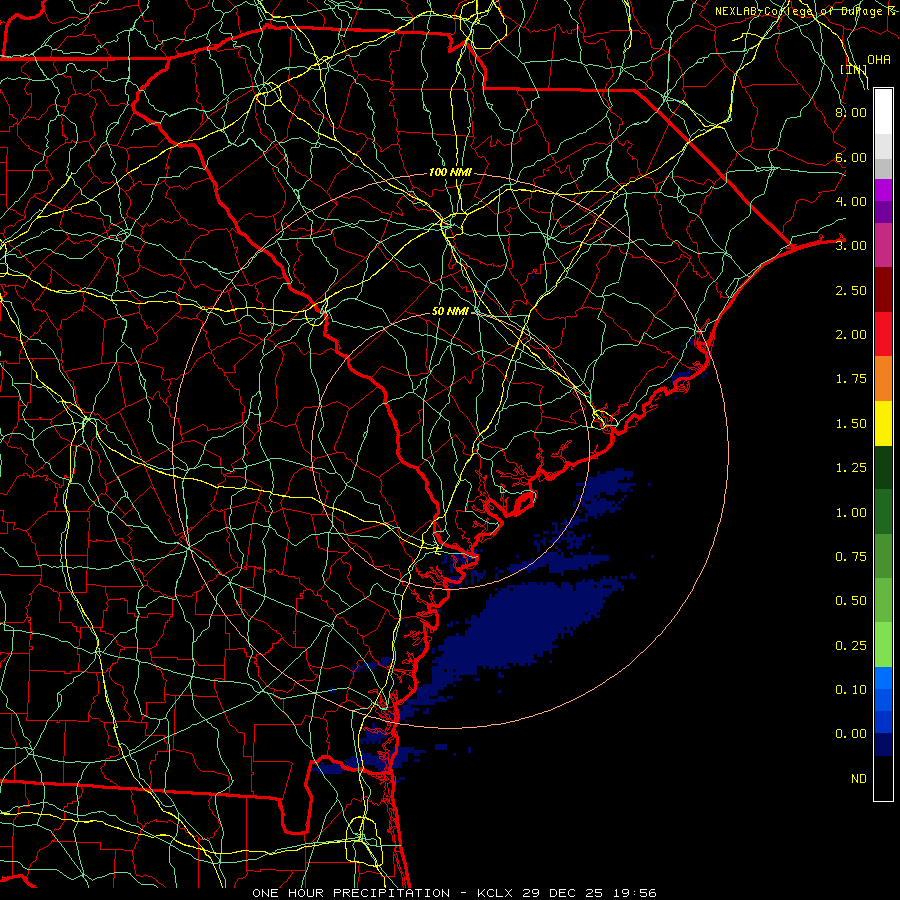Click the "1.50" scale value

(x=851, y=424)
